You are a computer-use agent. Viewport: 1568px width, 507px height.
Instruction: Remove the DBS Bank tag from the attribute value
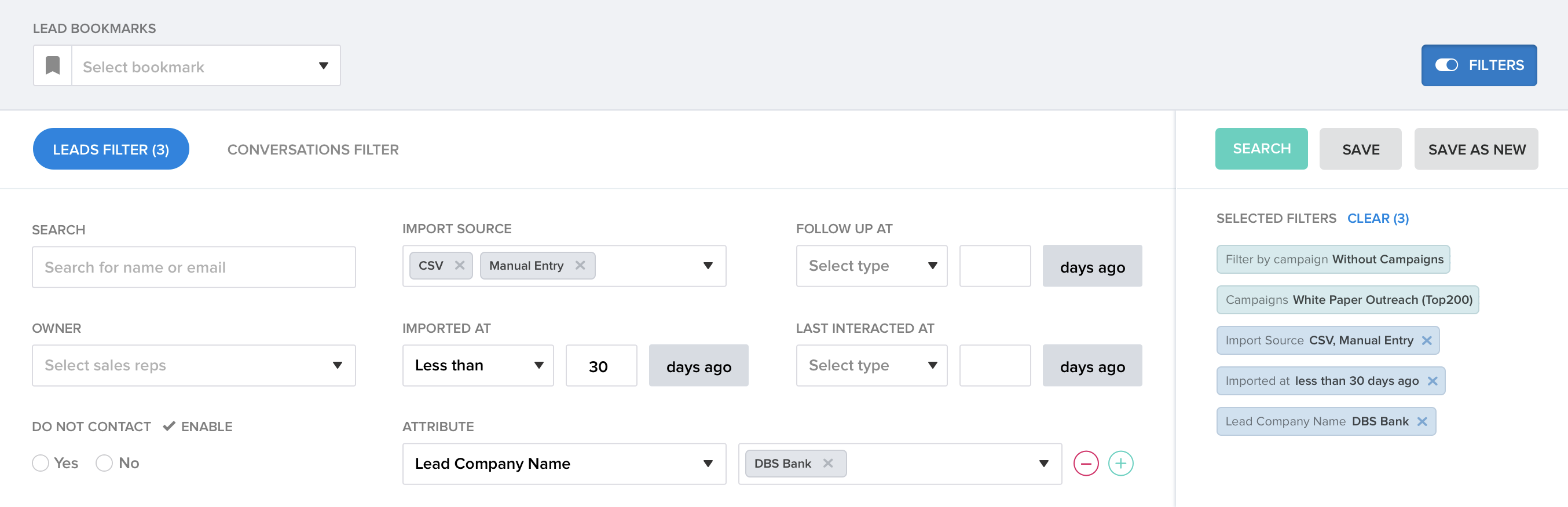pos(828,463)
